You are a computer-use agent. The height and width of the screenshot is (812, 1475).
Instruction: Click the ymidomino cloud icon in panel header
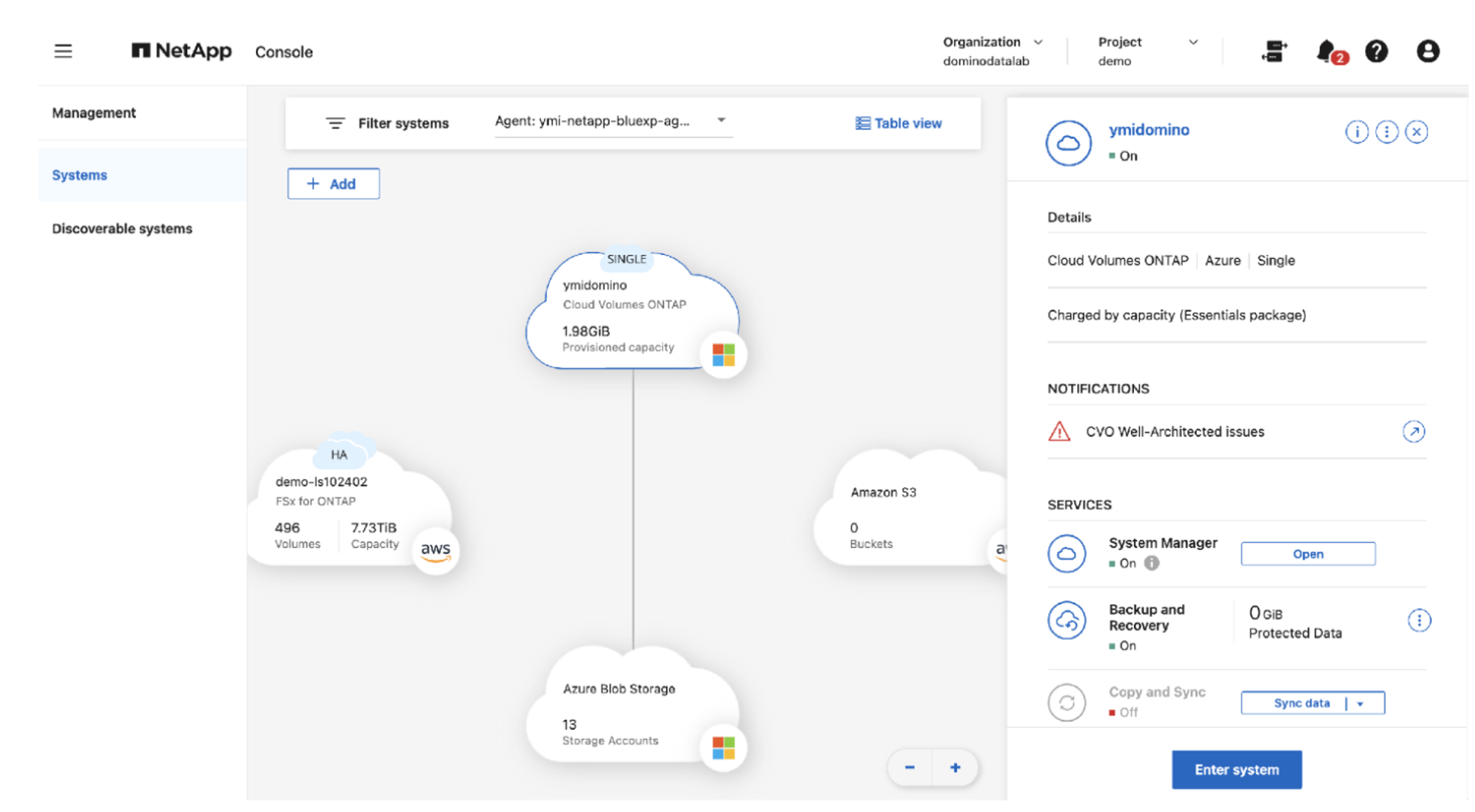pos(1068,143)
